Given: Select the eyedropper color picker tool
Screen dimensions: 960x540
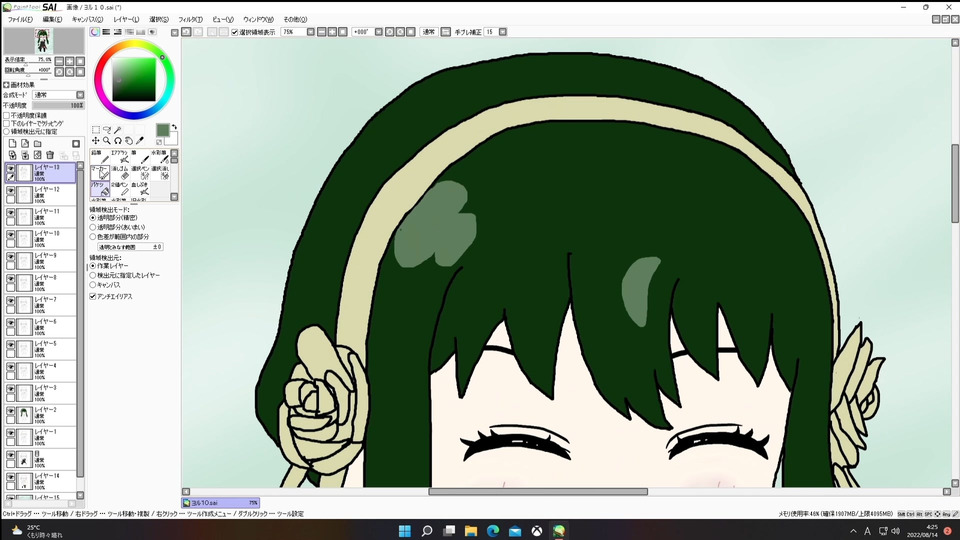Looking at the screenshot, I should (140, 141).
